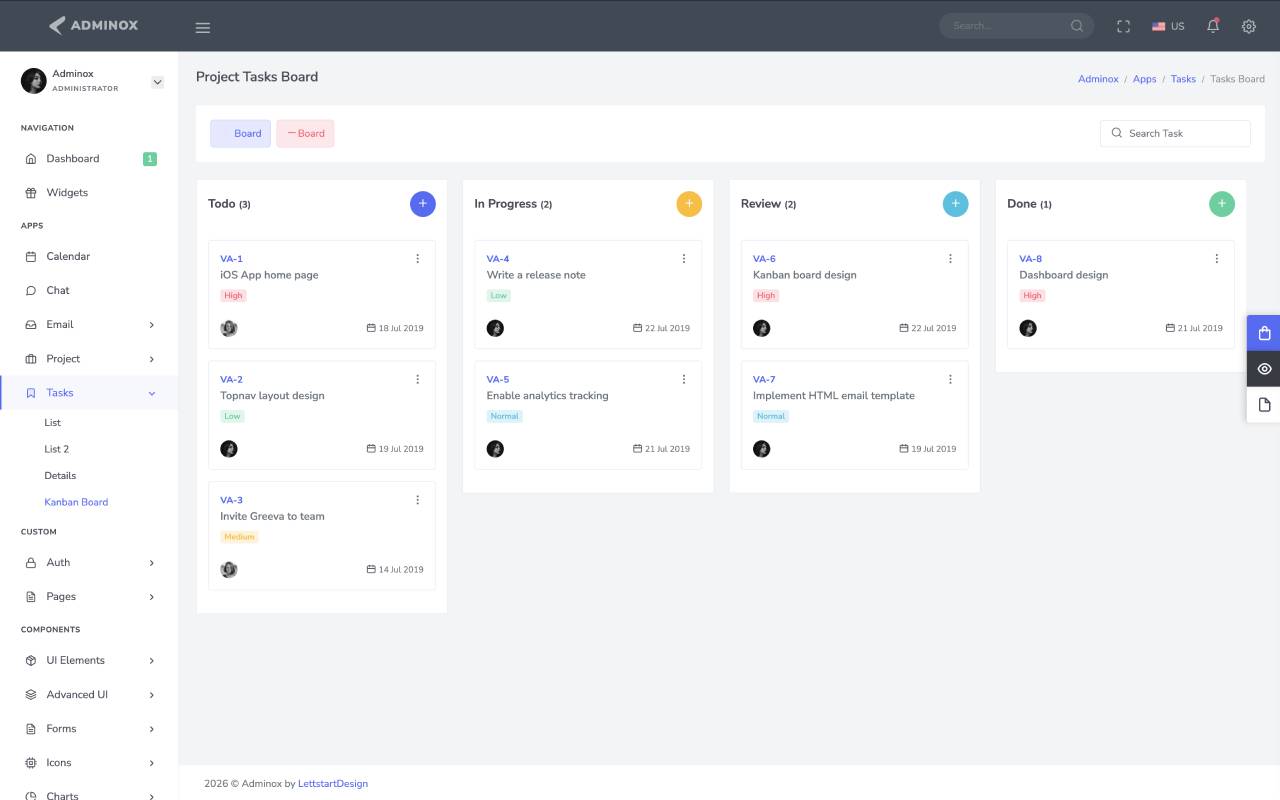Follow the Apps breadcrumb link
The image size is (1280, 800).
pyautogui.click(x=1145, y=79)
